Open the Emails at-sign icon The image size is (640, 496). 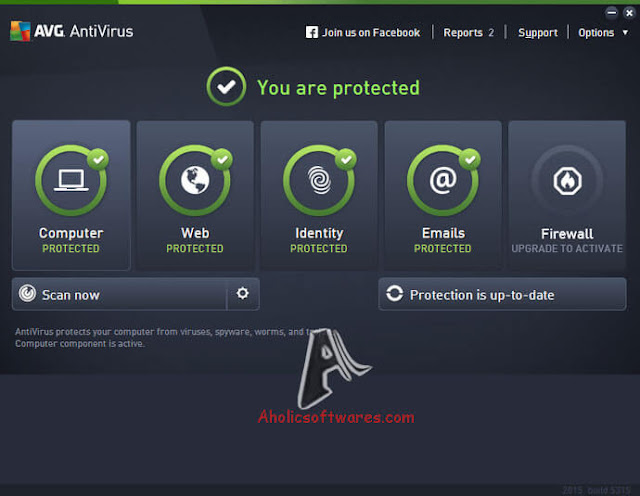443,180
